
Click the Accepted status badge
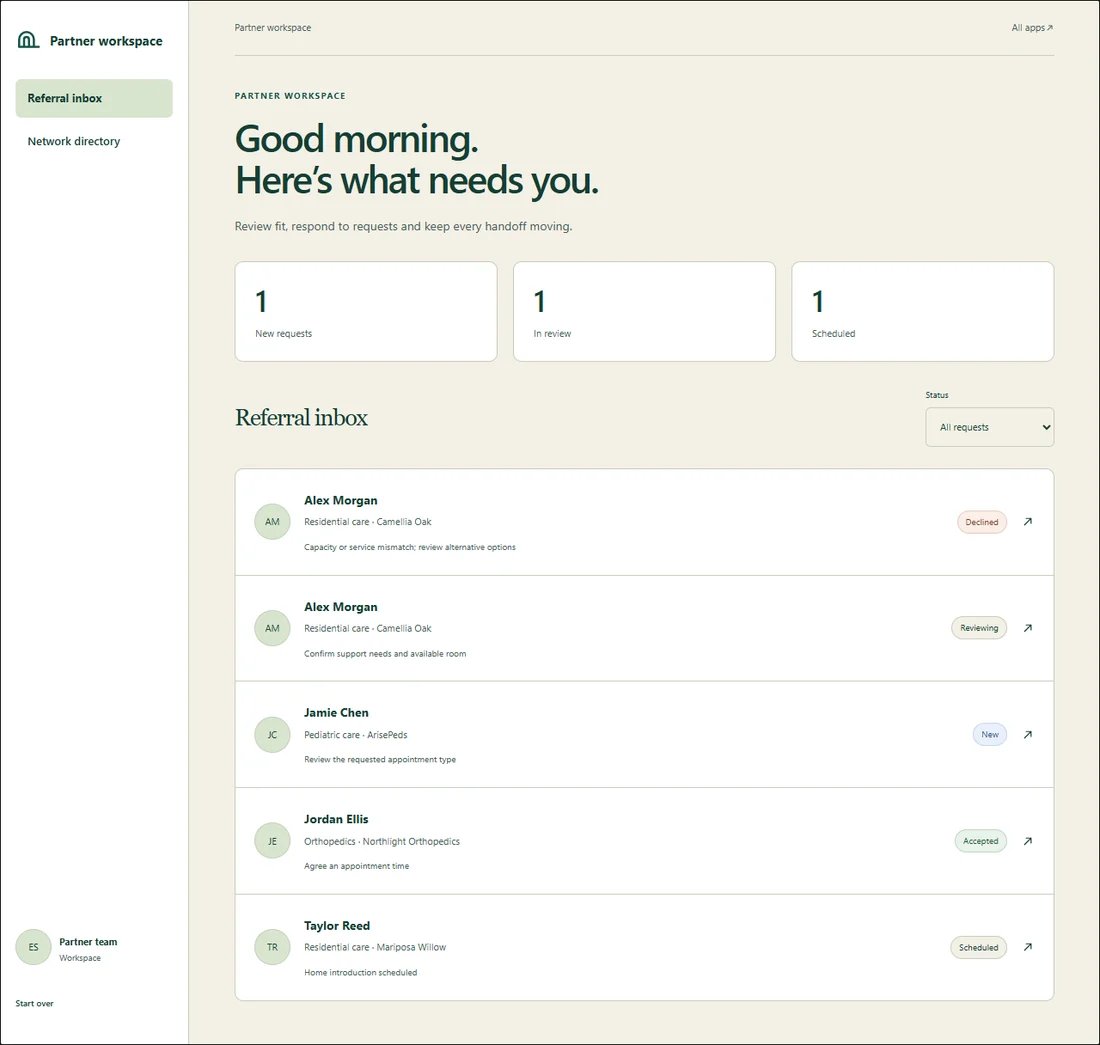(x=980, y=841)
